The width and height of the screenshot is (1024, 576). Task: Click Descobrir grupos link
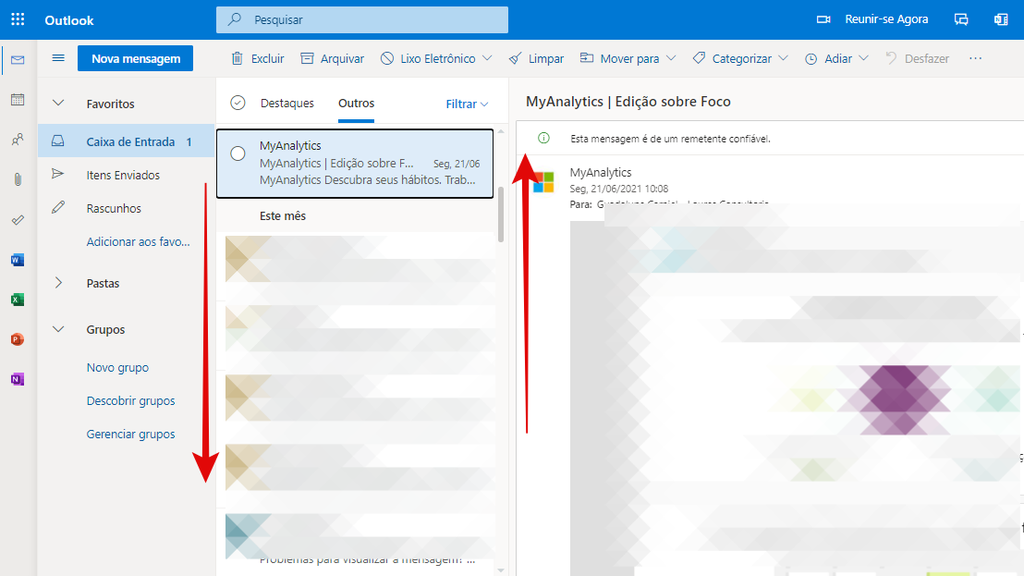click(131, 400)
